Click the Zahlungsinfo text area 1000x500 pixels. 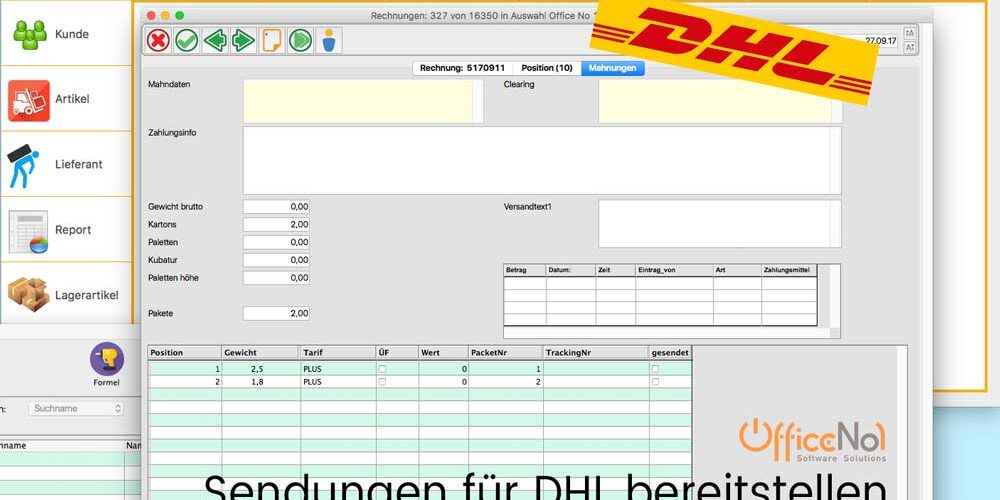pyautogui.click(x=541, y=160)
